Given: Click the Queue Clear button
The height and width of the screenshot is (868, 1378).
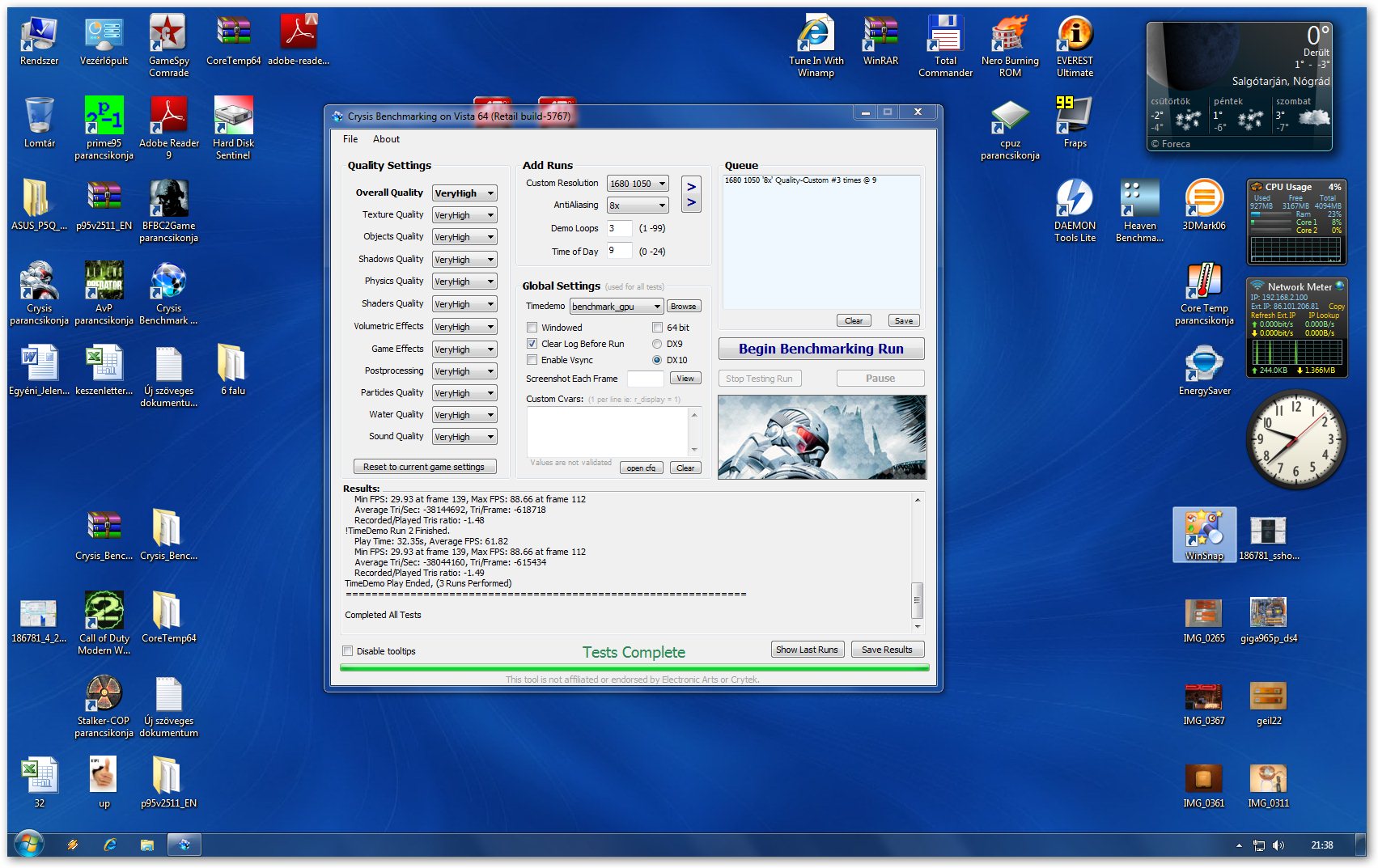Looking at the screenshot, I should pos(854,321).
